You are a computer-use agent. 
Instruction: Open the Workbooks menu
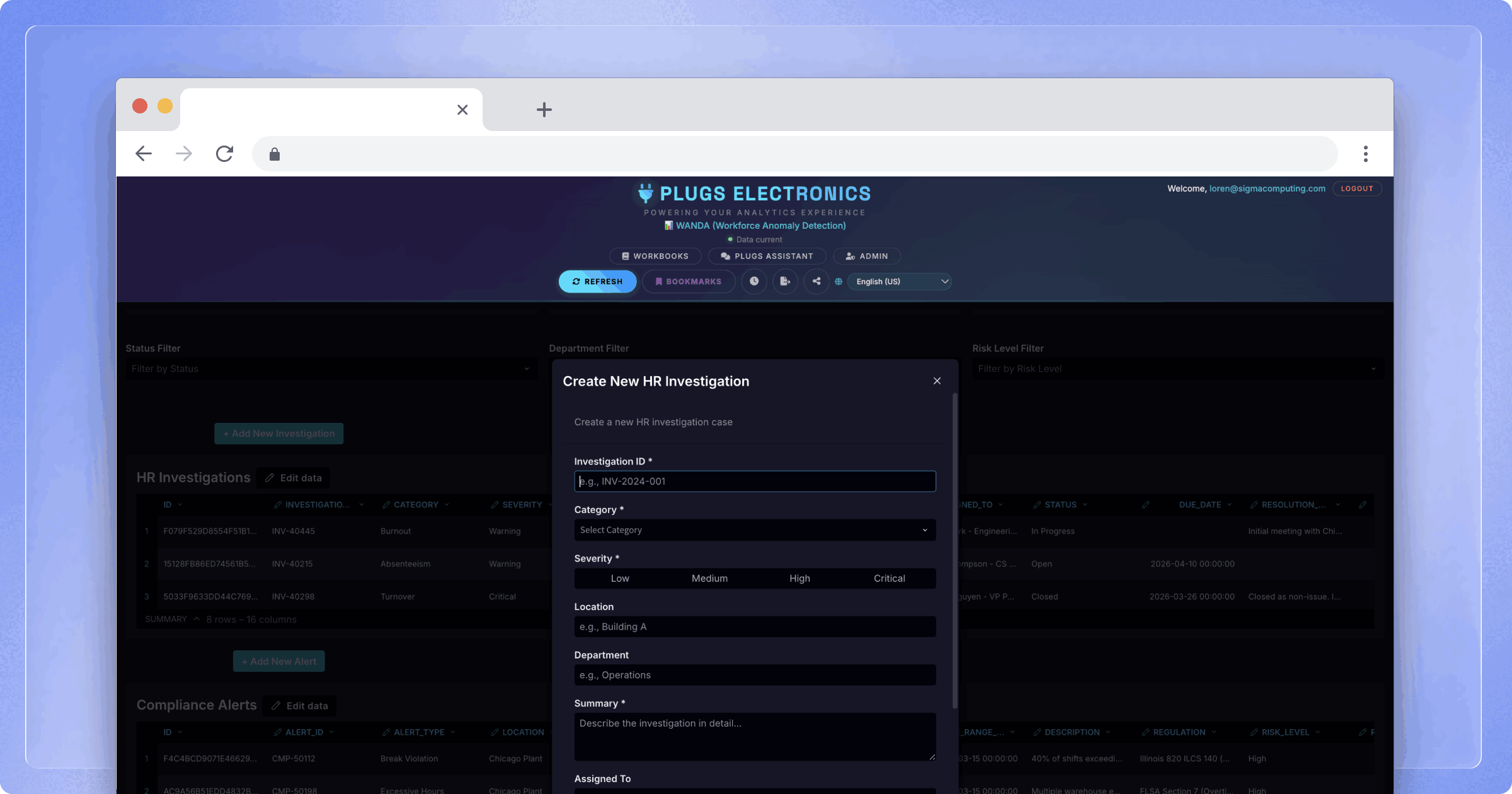(655, 256)
